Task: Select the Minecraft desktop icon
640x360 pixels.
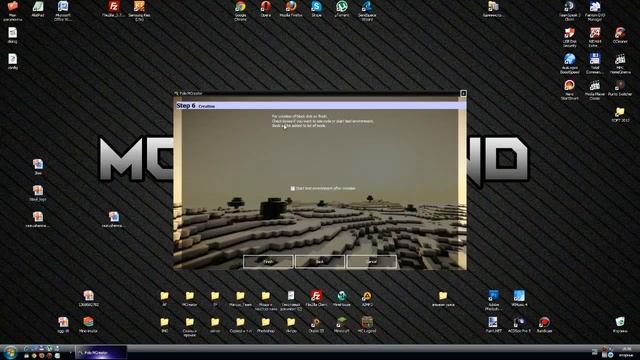Action: pyautogui.click(x=342, y=325)
